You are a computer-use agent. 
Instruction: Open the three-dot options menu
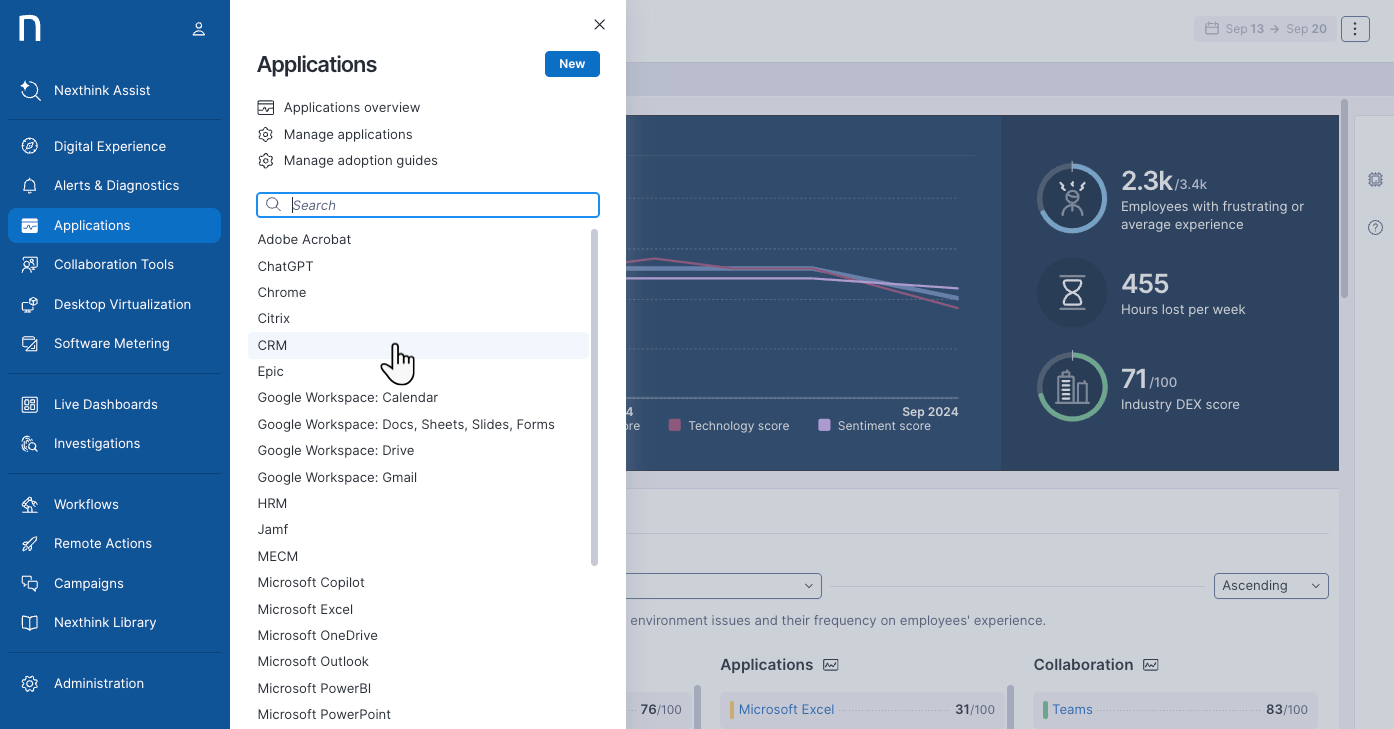coord(1355,29)
